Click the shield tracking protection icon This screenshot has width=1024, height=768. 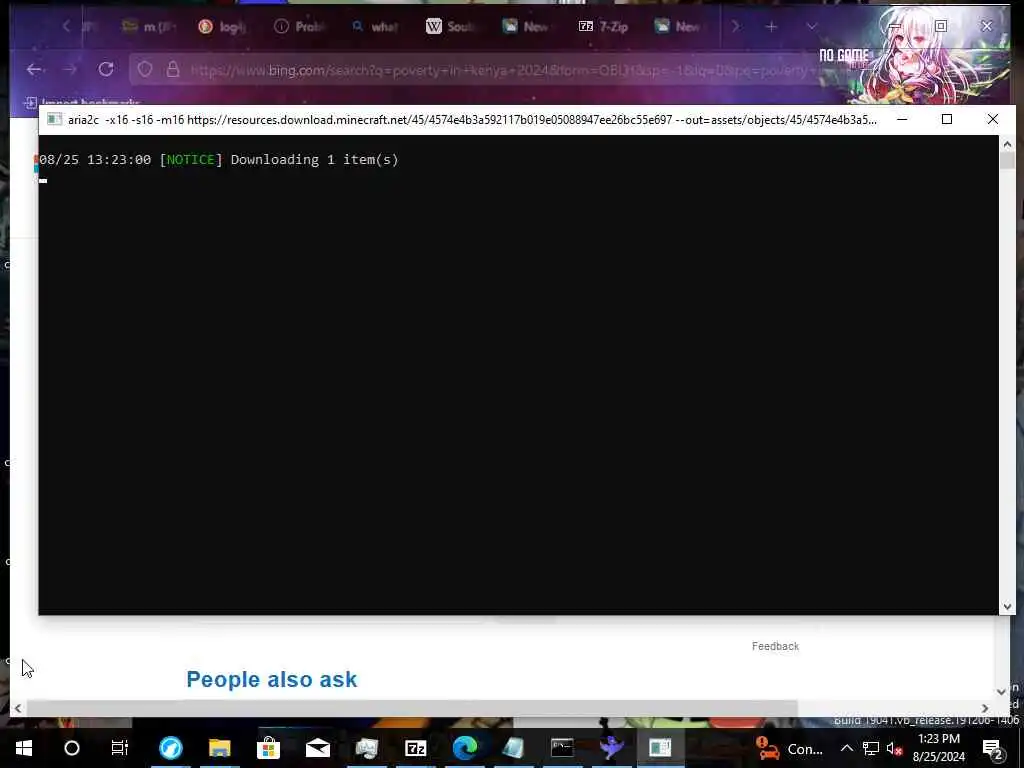(145, 69)
